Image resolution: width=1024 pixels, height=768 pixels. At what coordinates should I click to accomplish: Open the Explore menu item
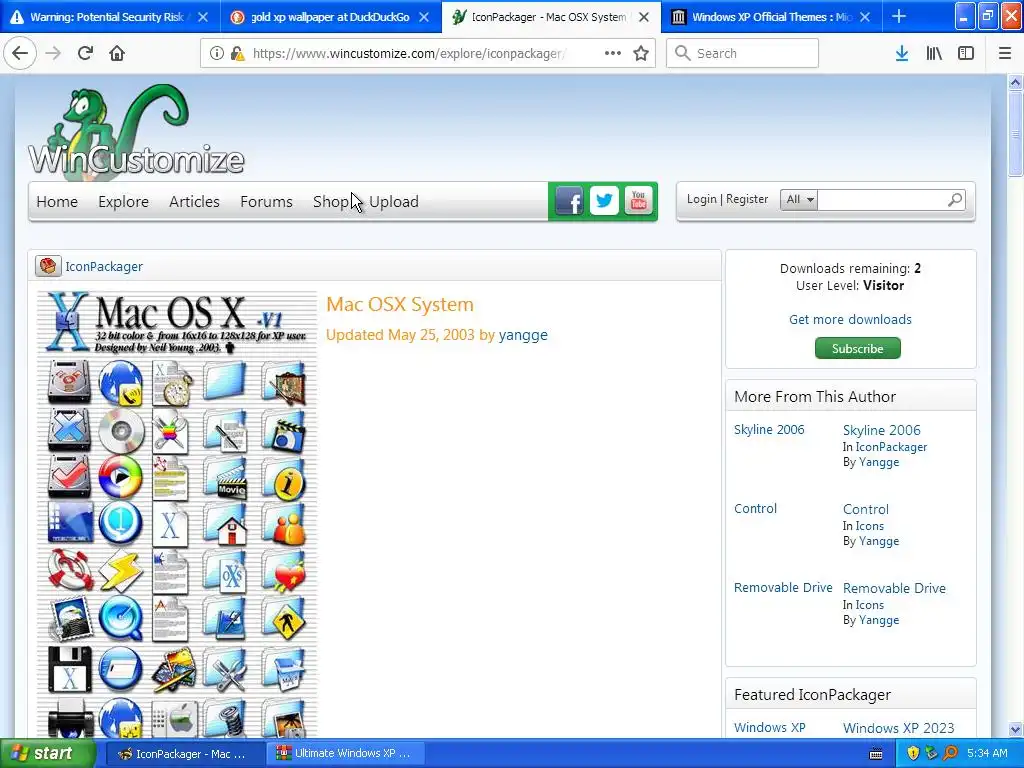(x=123, y=202)
